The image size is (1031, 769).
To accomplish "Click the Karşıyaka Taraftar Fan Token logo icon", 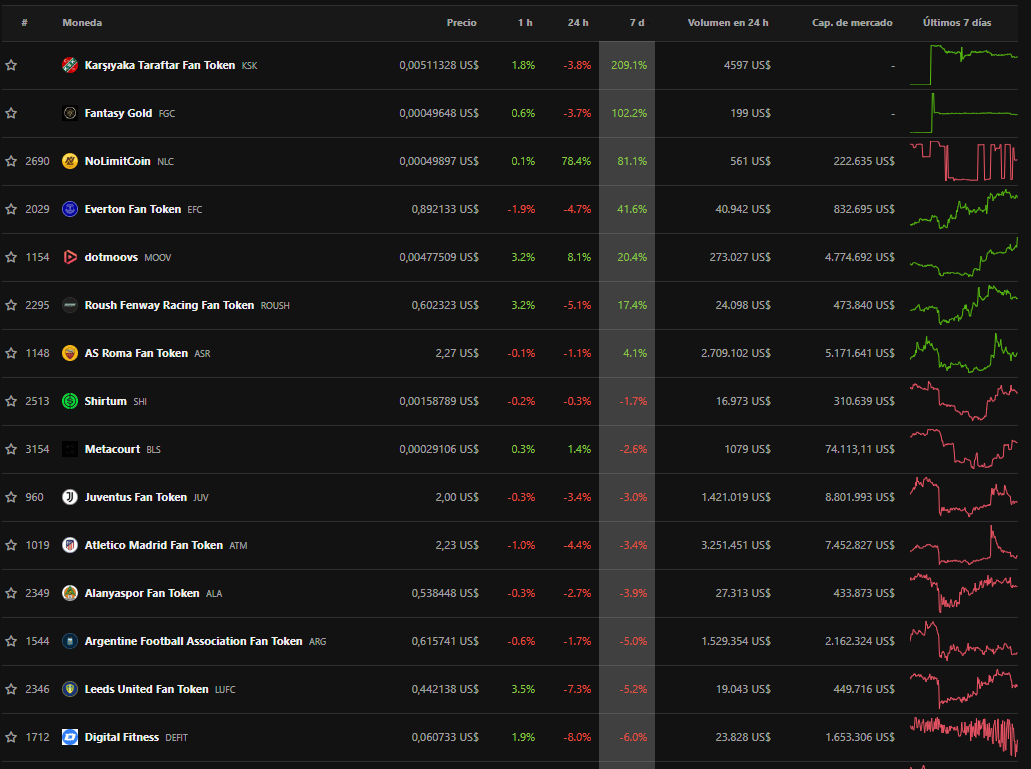I will (x=70, y=65).
